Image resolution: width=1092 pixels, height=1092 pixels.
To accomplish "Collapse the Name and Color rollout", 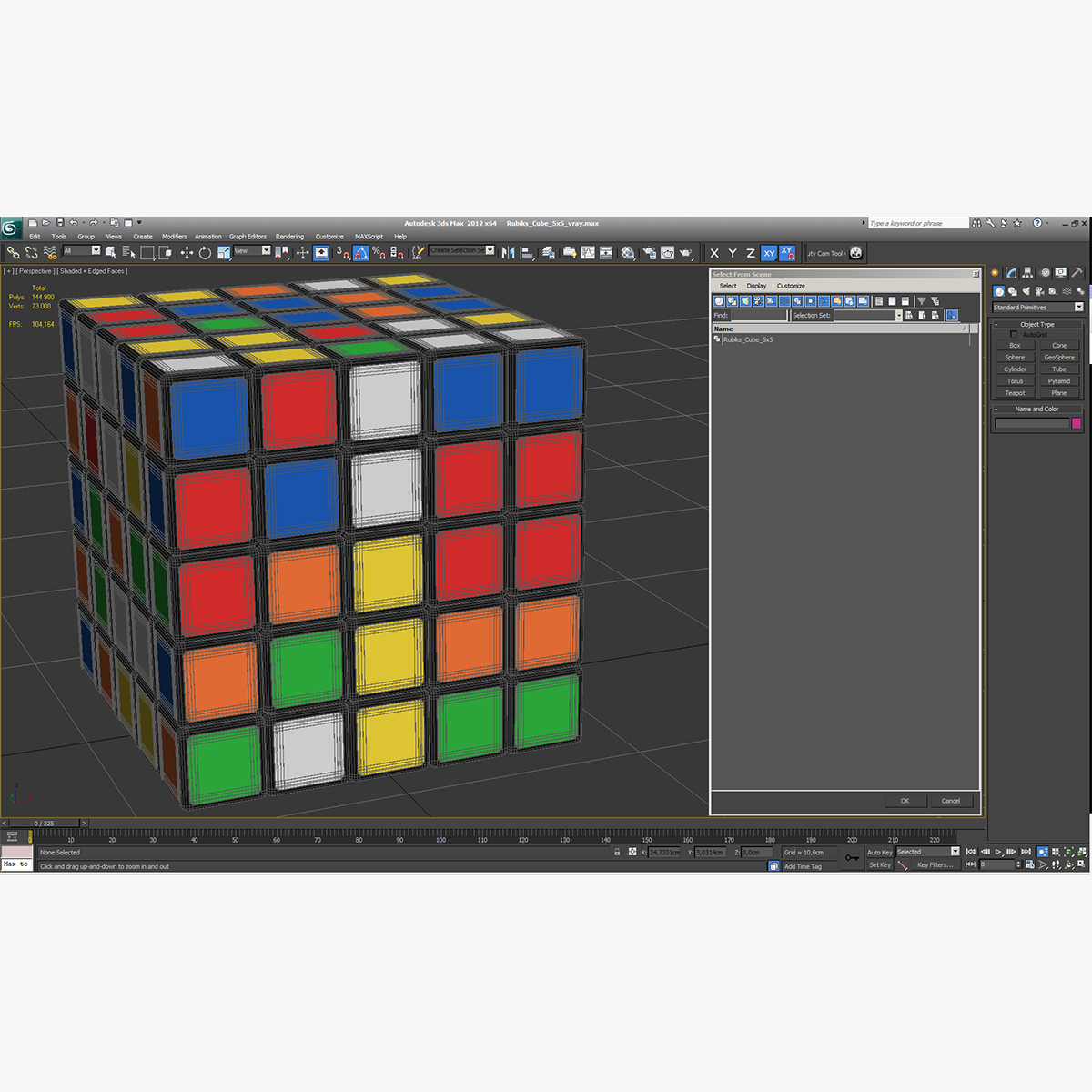I will pos(1036,409).
